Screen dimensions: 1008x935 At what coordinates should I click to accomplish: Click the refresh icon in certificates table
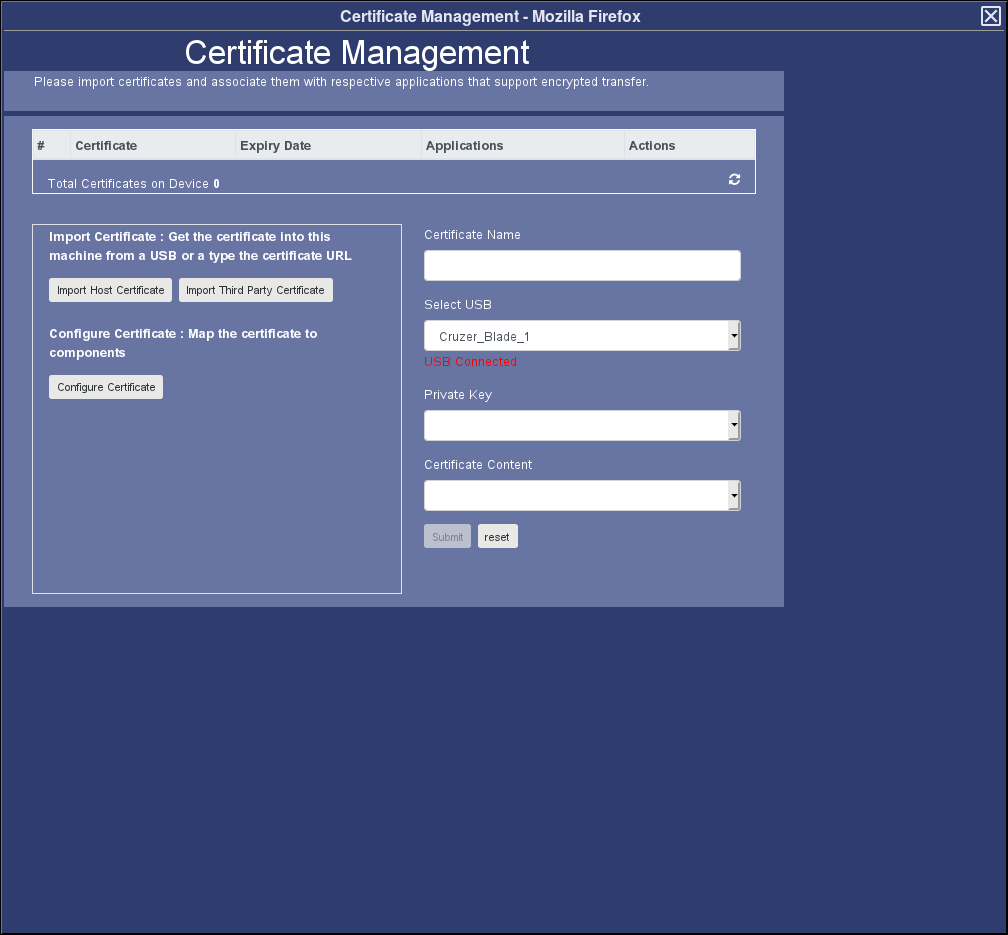click(x=735, y=179)
